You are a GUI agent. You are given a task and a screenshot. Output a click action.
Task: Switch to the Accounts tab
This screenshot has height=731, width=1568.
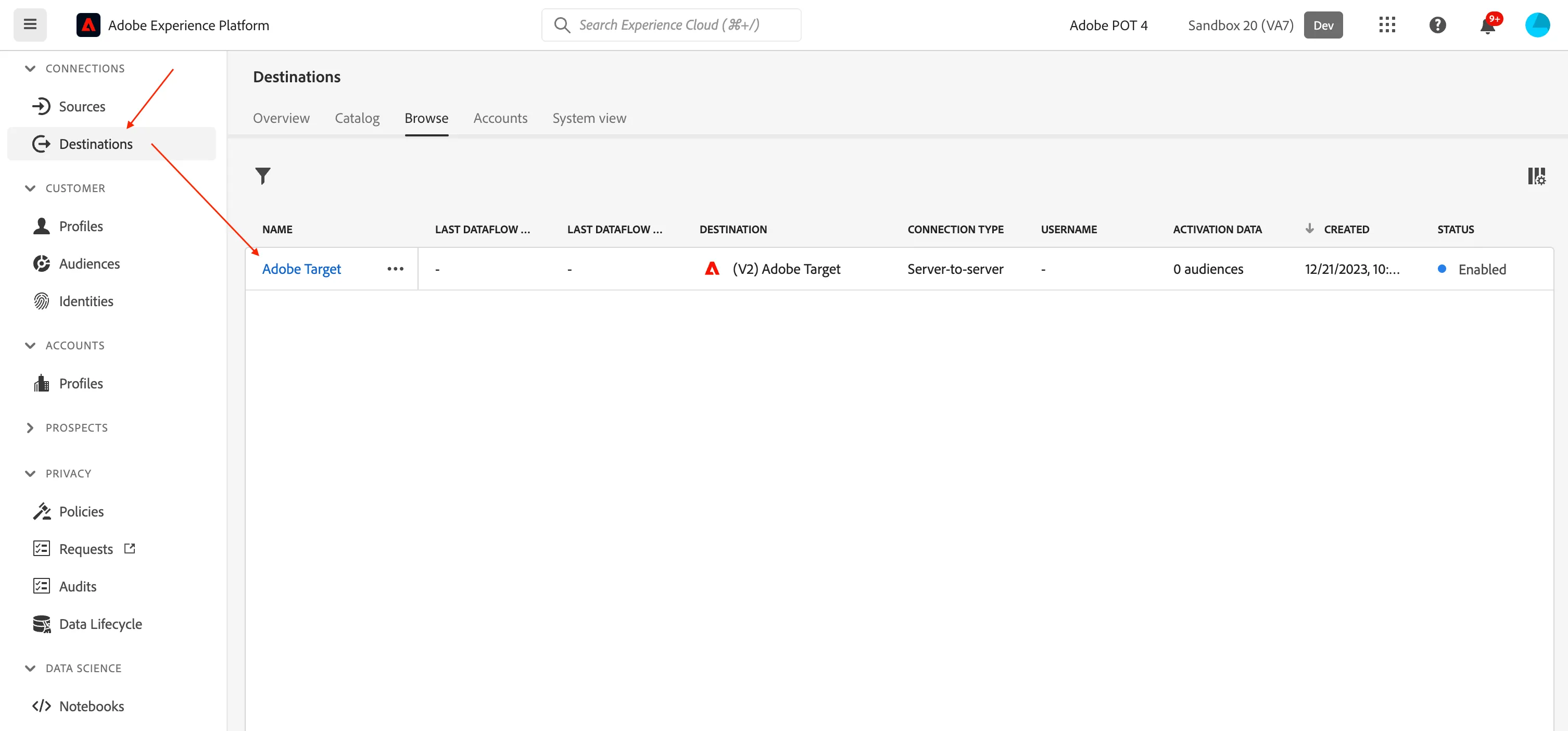click(500, 118)
